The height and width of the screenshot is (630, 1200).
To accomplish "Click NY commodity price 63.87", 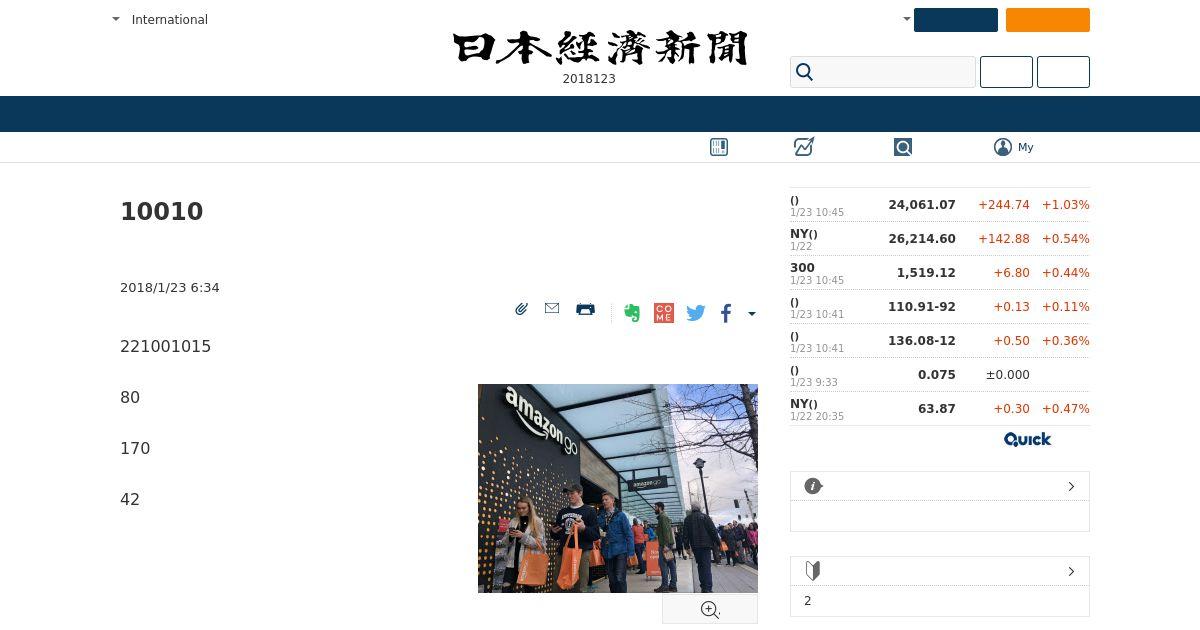I will tap(937, 408).
